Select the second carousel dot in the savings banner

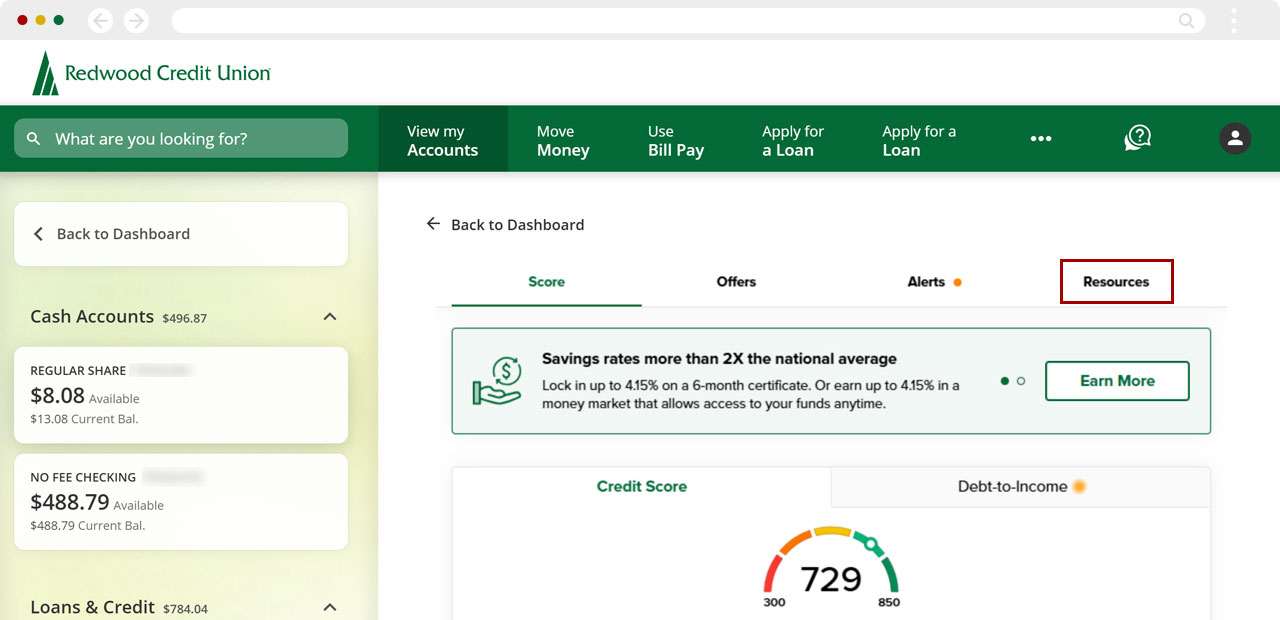[1022, 381]
